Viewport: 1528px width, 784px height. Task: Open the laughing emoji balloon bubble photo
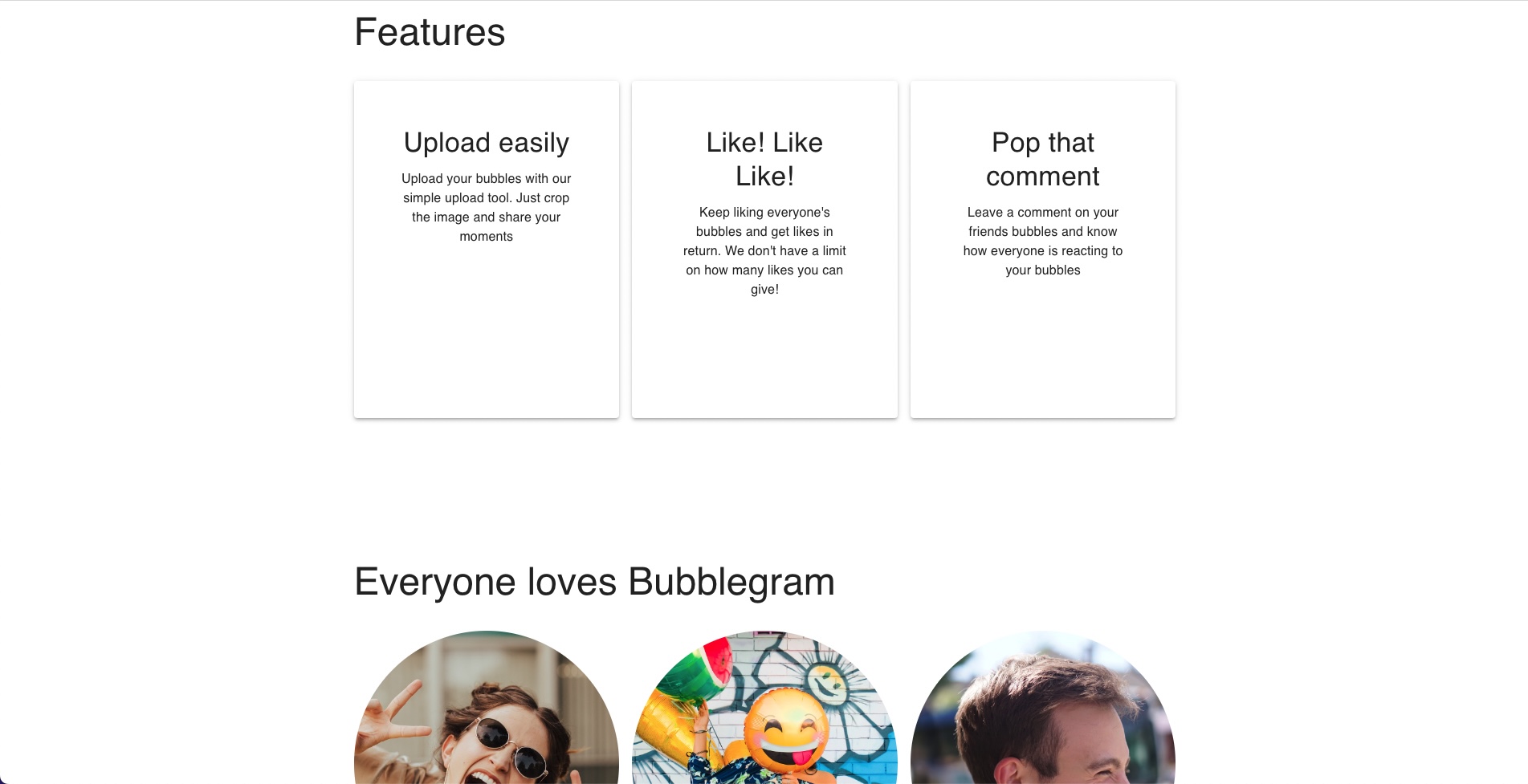tap(764, 707)
